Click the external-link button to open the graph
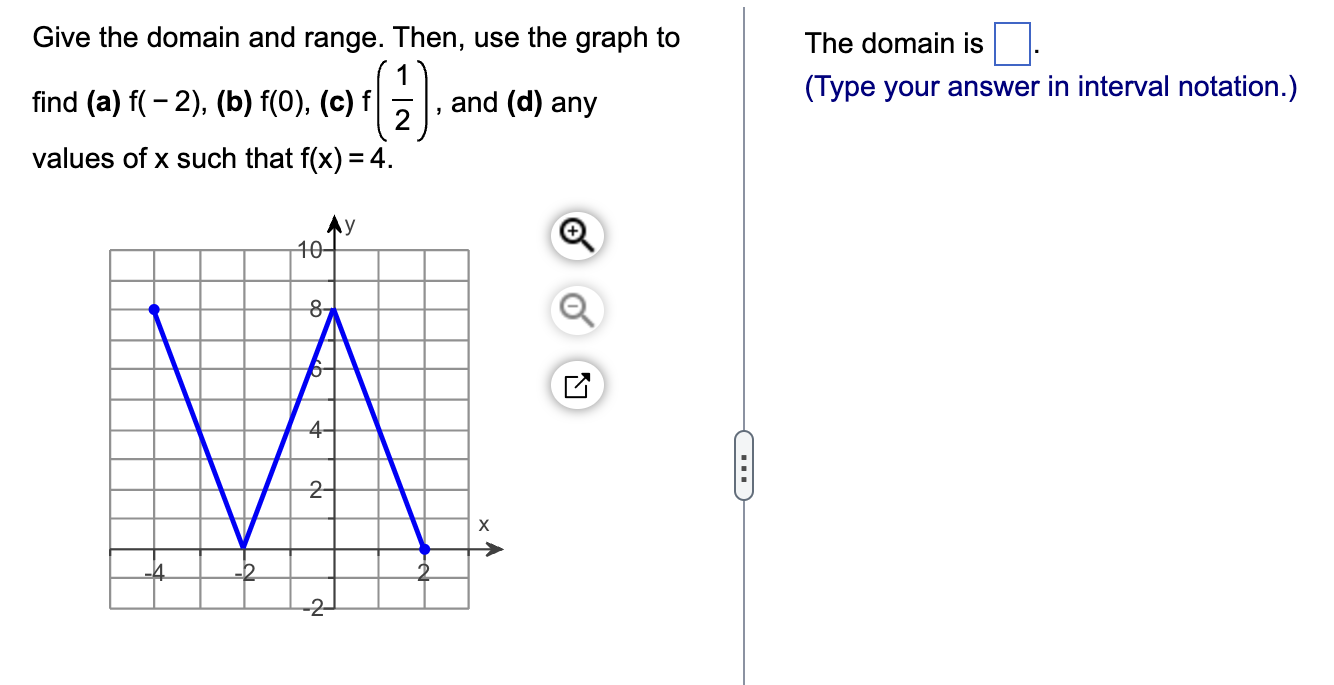Screen dimensions: 1334x685 pos(576,384)
